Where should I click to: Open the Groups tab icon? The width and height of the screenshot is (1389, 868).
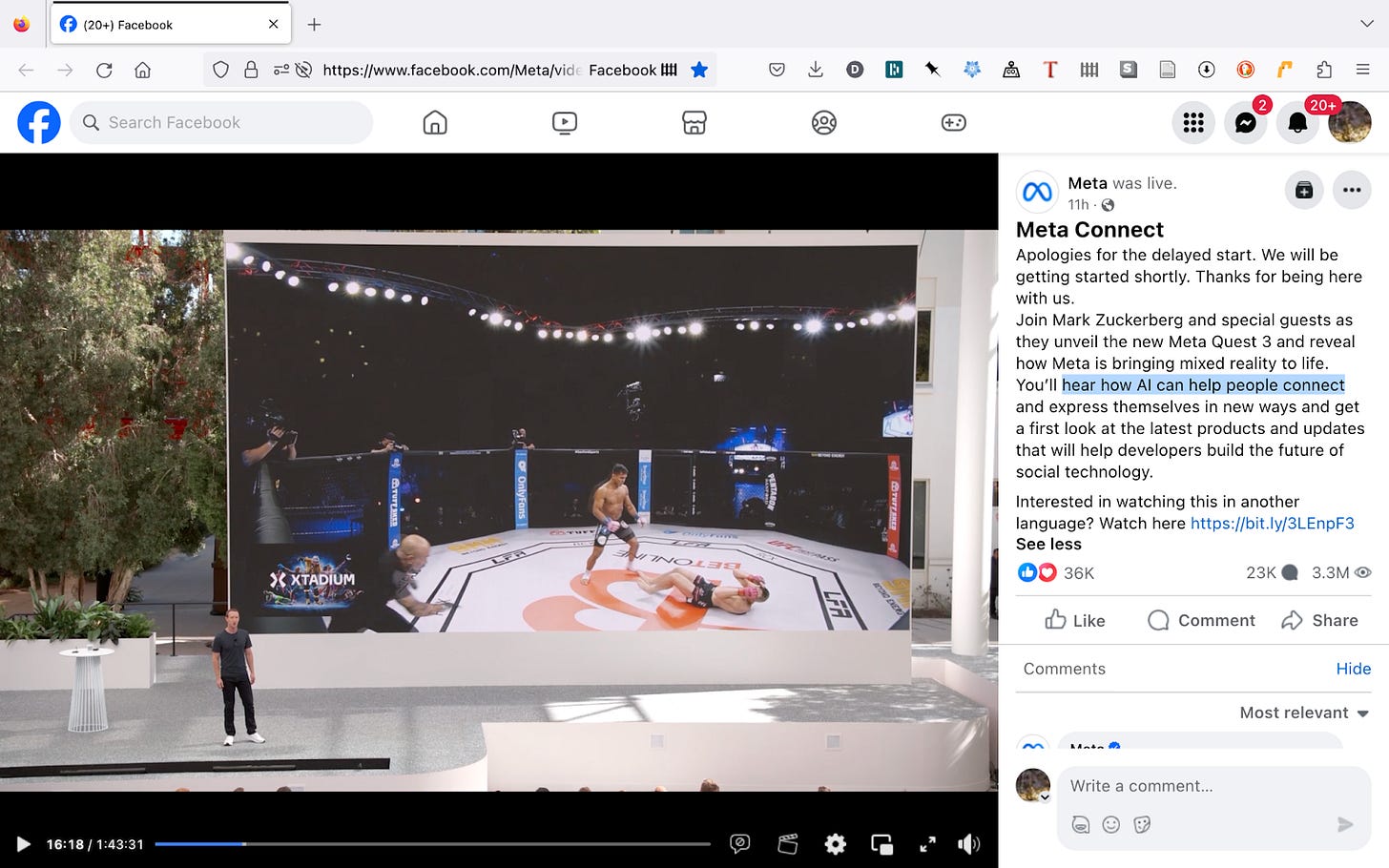[x=824, y=122]
